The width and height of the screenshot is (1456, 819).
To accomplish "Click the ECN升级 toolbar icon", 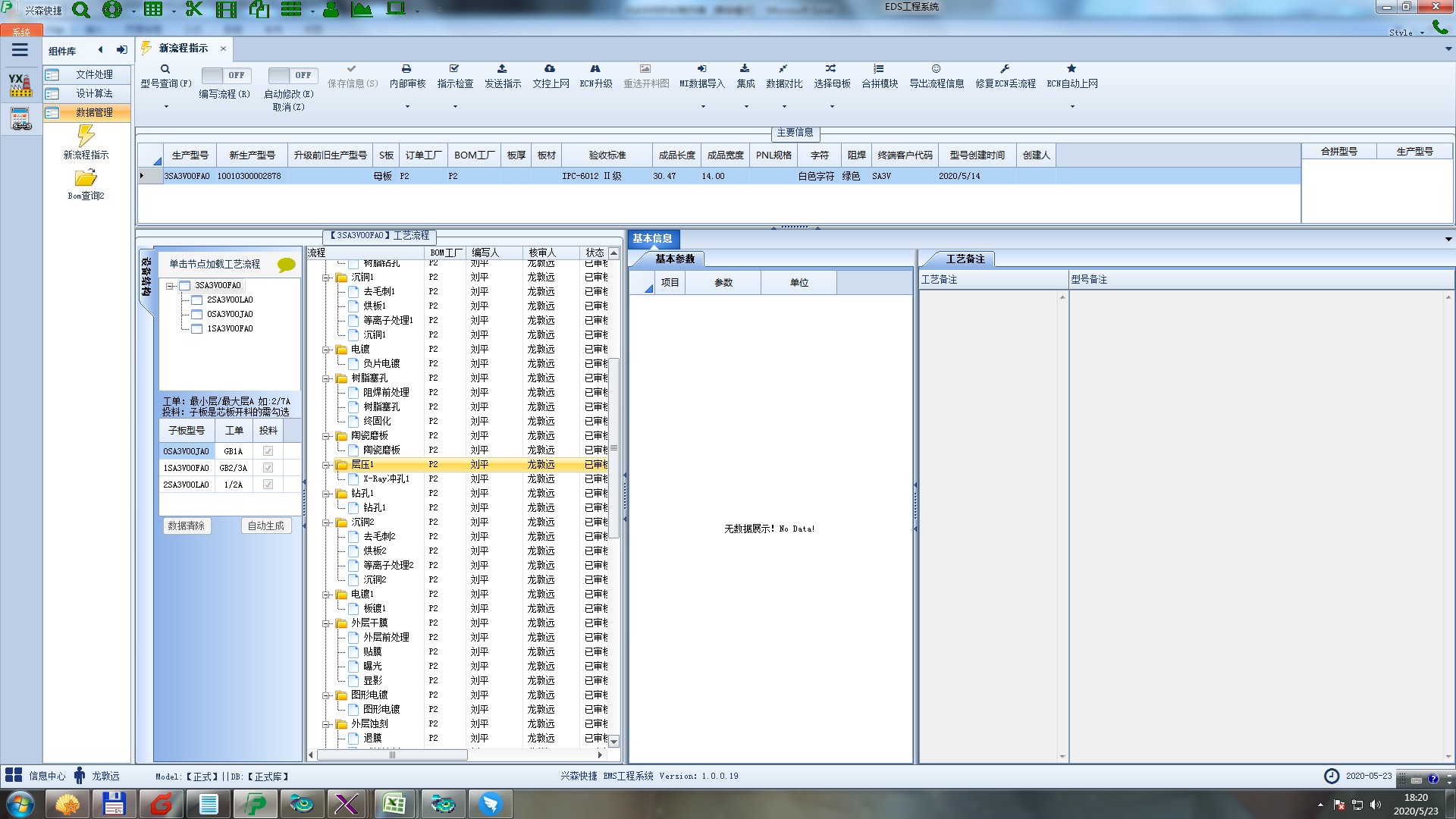I will coord(595,69).
